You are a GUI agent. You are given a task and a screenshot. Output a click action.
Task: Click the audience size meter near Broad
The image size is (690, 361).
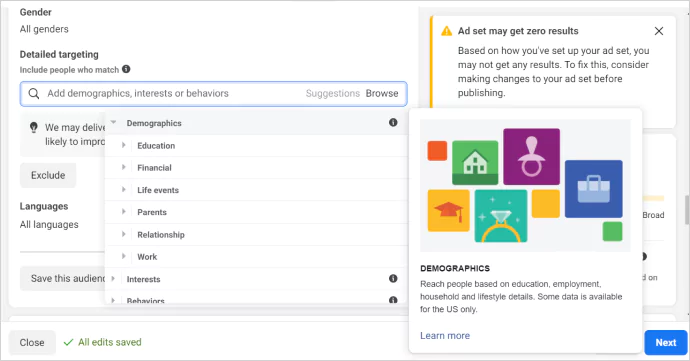click(653, 198)
